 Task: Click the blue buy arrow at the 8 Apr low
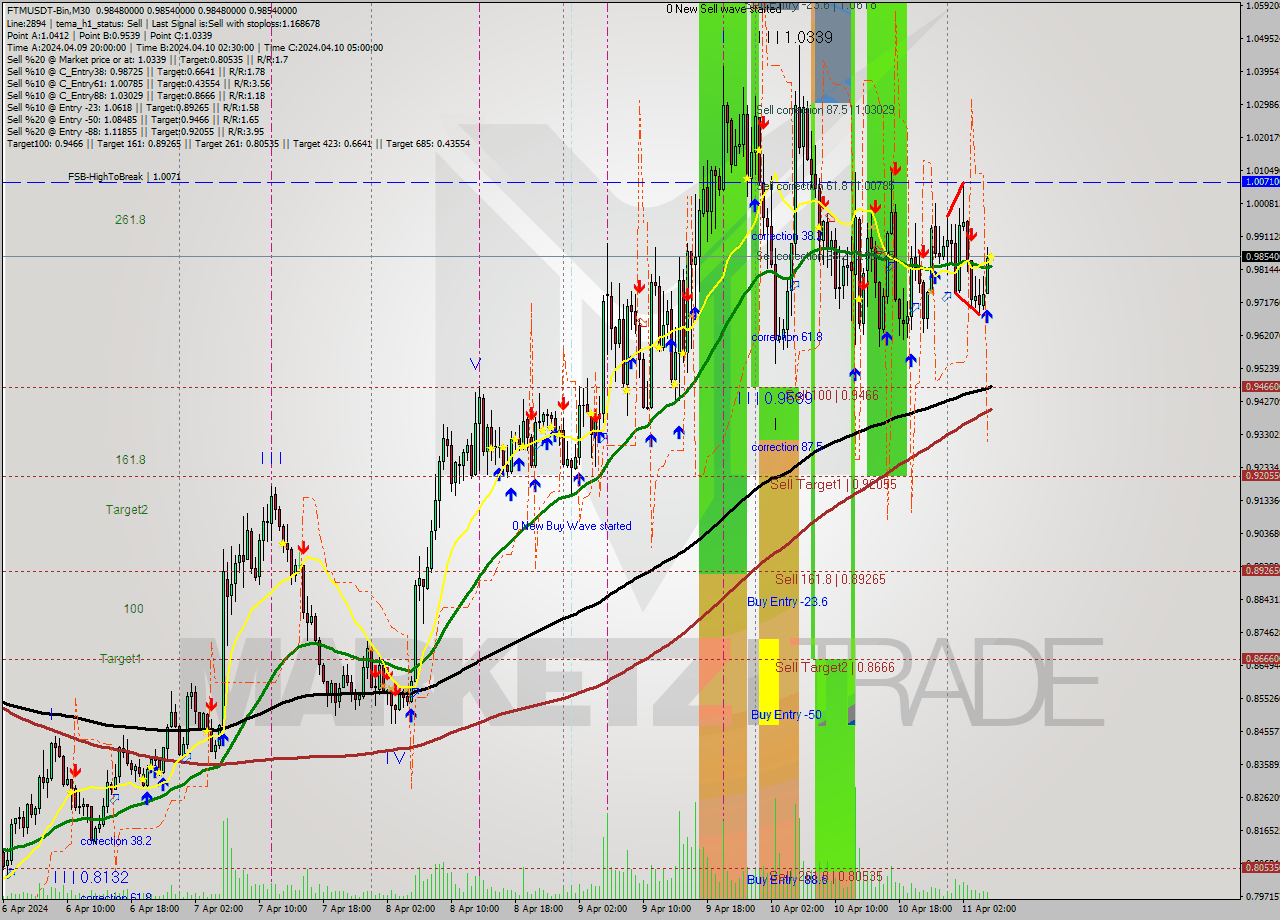click(411, 715)
